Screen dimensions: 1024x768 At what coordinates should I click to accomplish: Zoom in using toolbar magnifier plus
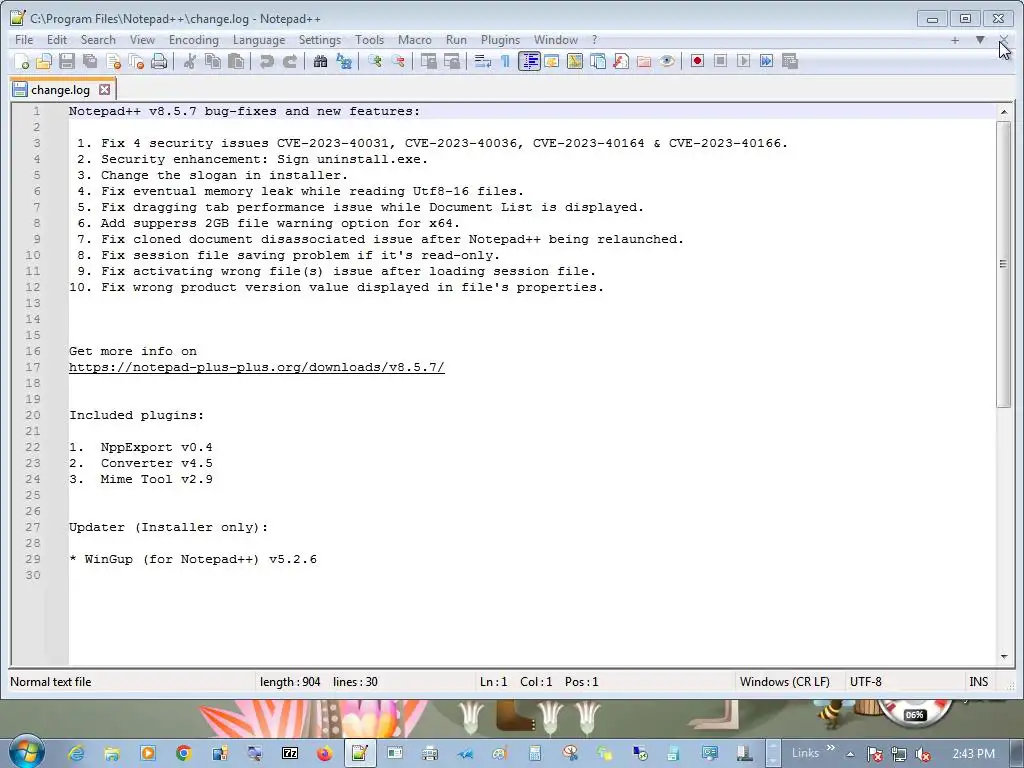pyautogui.click(x=375, y=61)
